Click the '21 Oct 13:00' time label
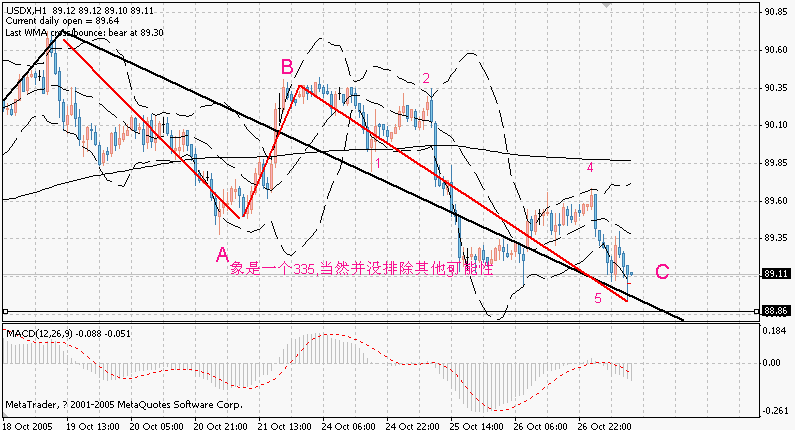The height and width of the screenshot is (430, 795). (x=285, y=425)
